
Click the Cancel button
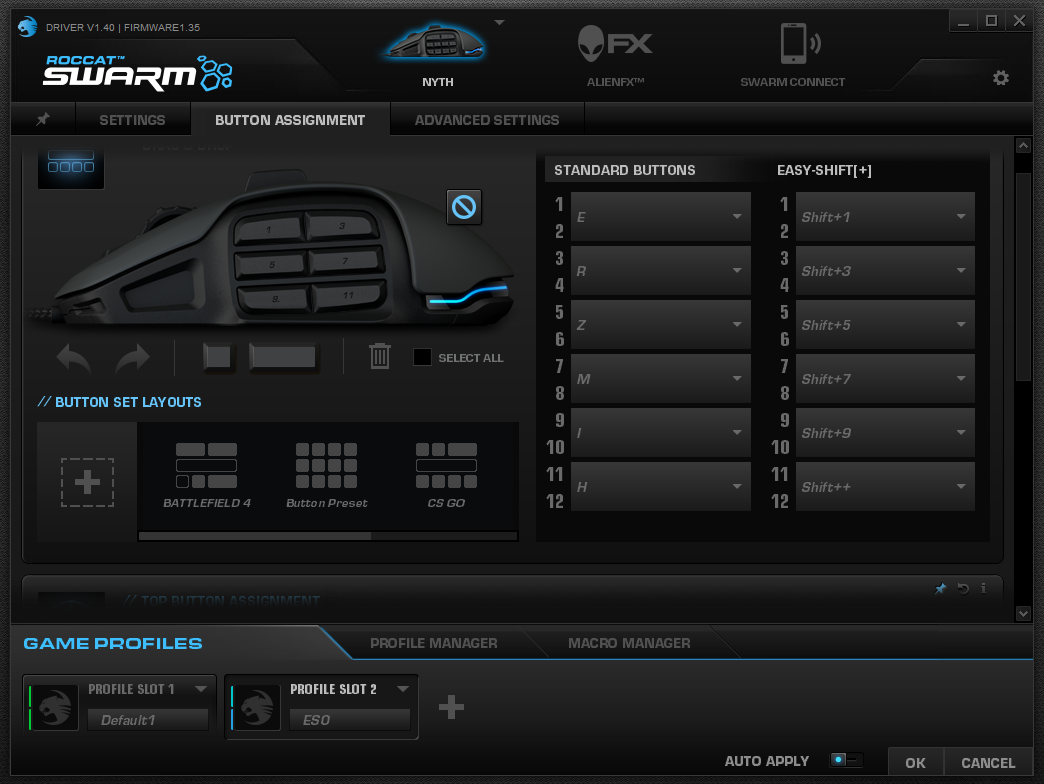(988, 763)
